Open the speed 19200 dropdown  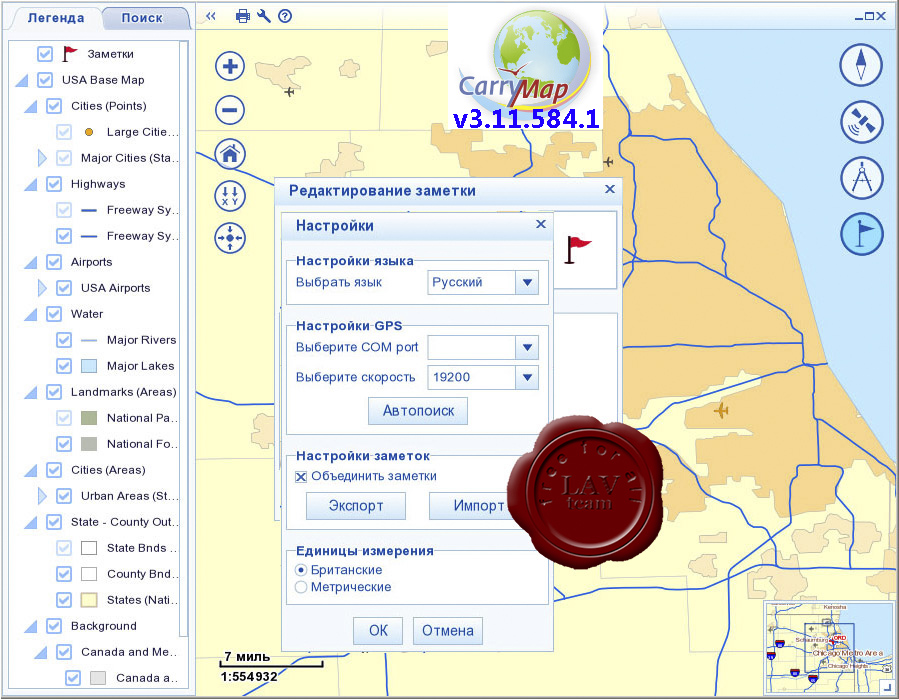click(x=527, y=378)
